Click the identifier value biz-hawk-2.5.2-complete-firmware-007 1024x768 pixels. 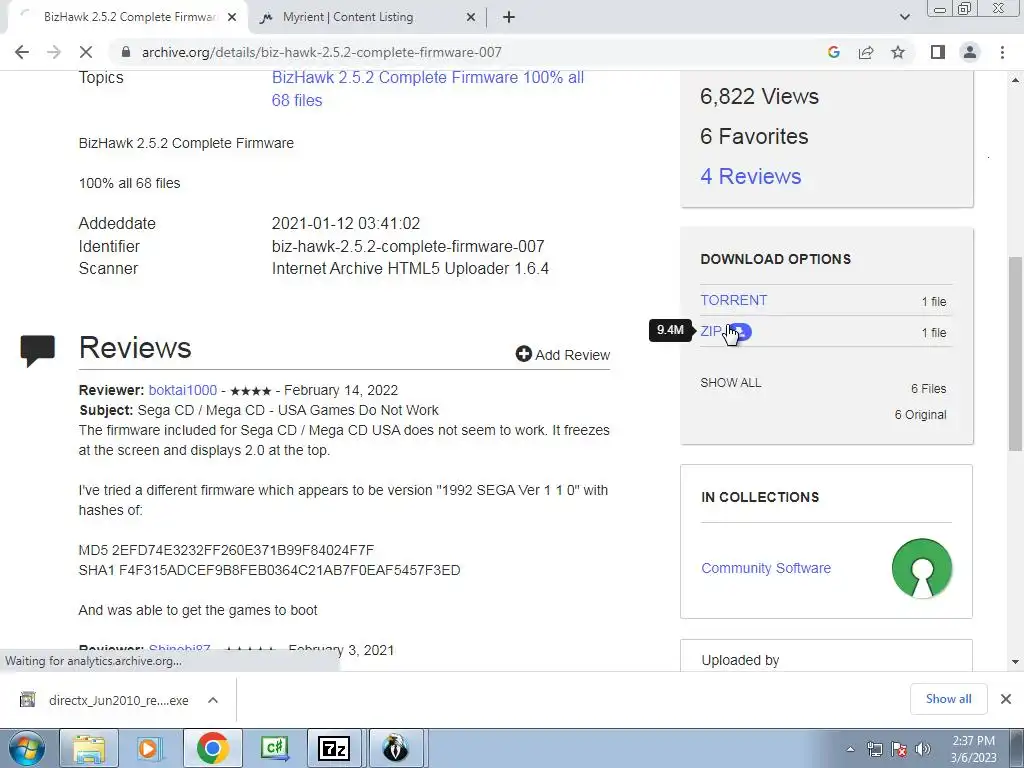(x=408, y=246)
